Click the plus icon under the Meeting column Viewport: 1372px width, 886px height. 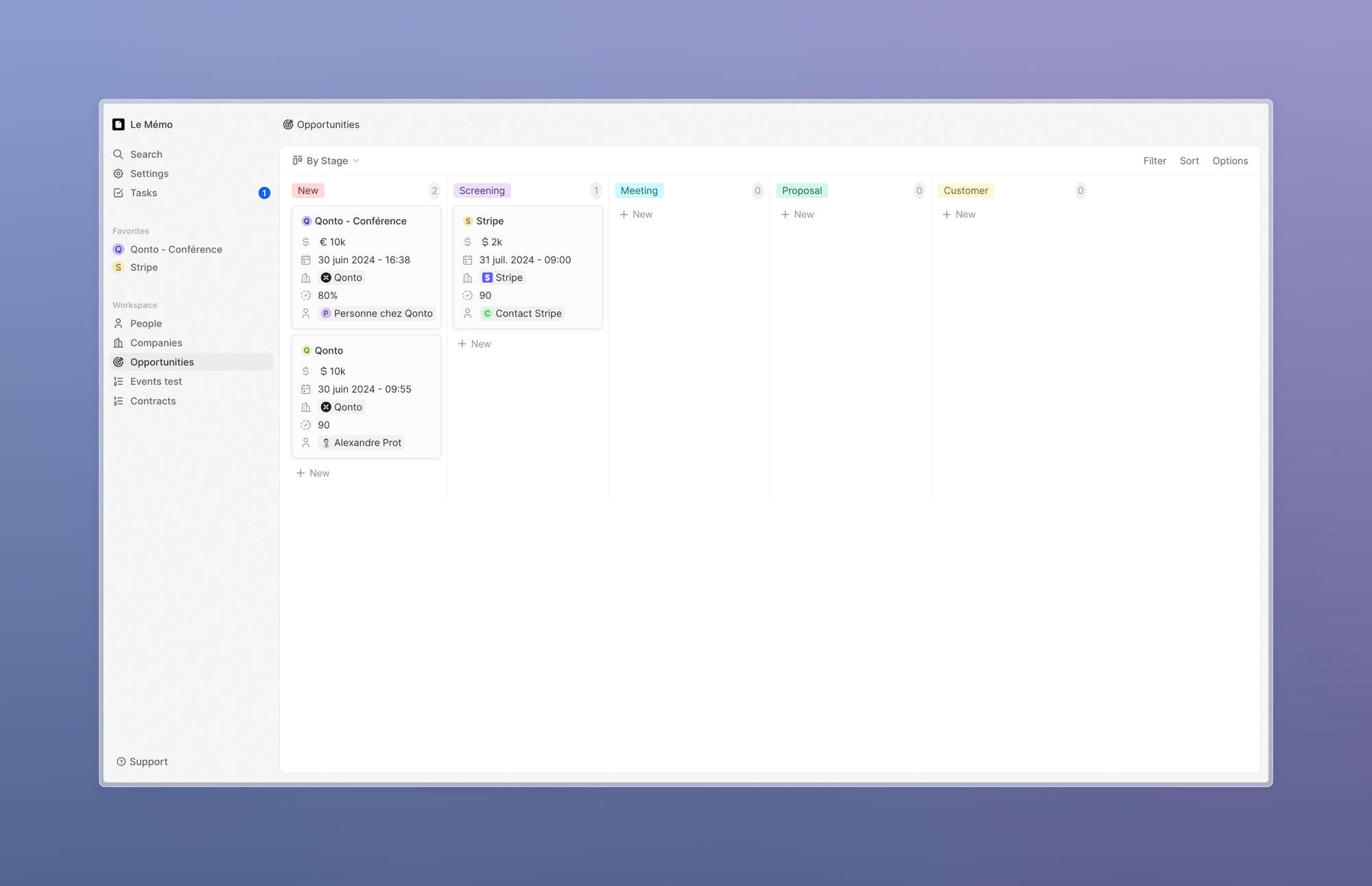(624, 215)
